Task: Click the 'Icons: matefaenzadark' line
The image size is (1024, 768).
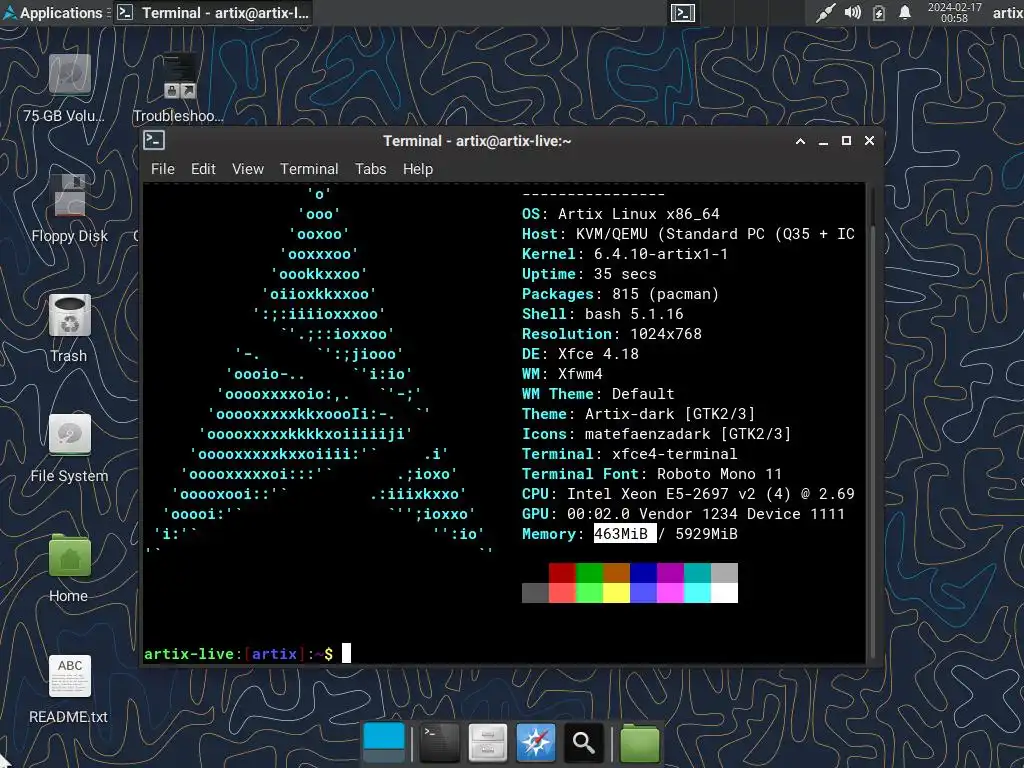Action: click(656, 434)
